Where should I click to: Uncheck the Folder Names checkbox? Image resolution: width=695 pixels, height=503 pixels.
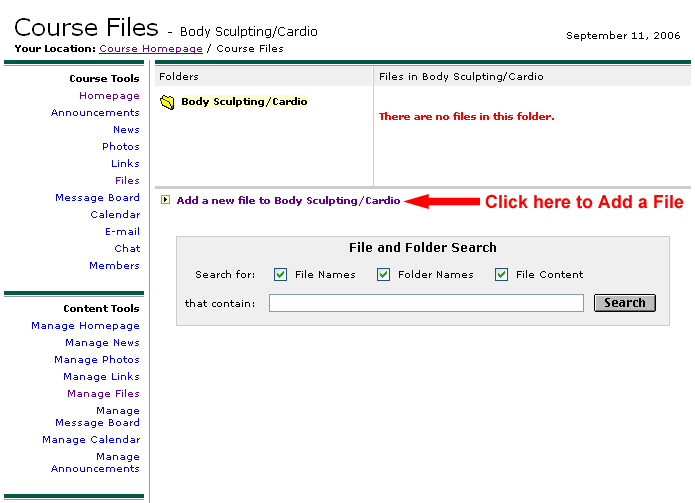click(x=383, y=274)
